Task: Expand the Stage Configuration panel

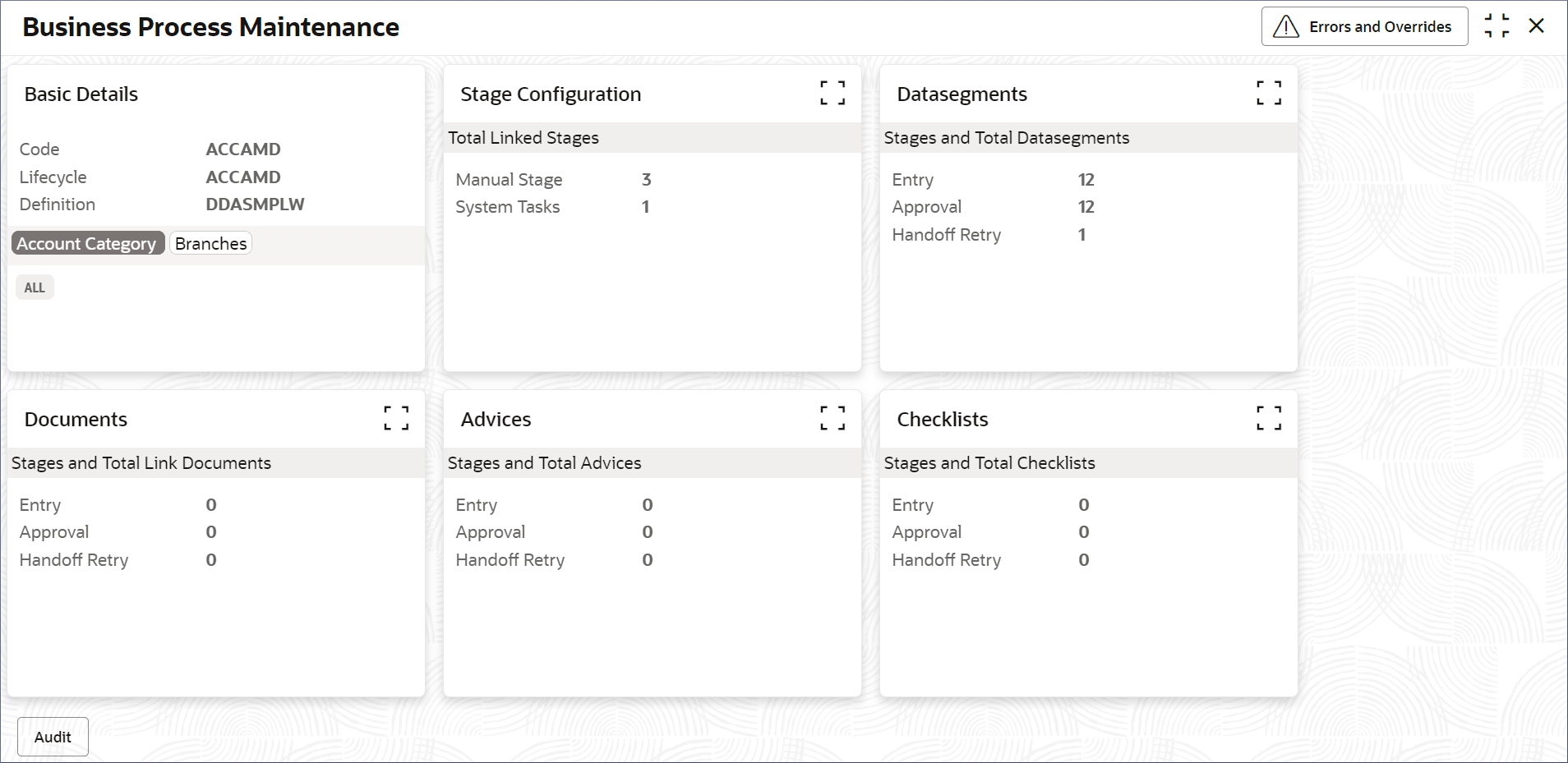Action: click(832, 93)
